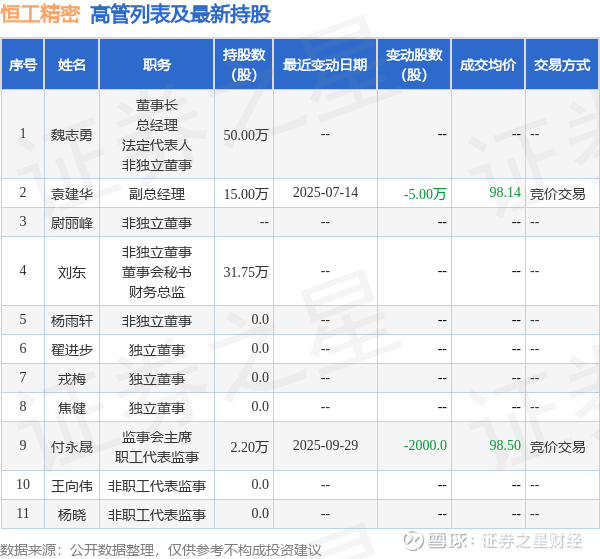Screen dimensions: 600x559
Task: Click 独立董事 in 翟进步's row
Action: pyautogui.click(x=157, y=350)
